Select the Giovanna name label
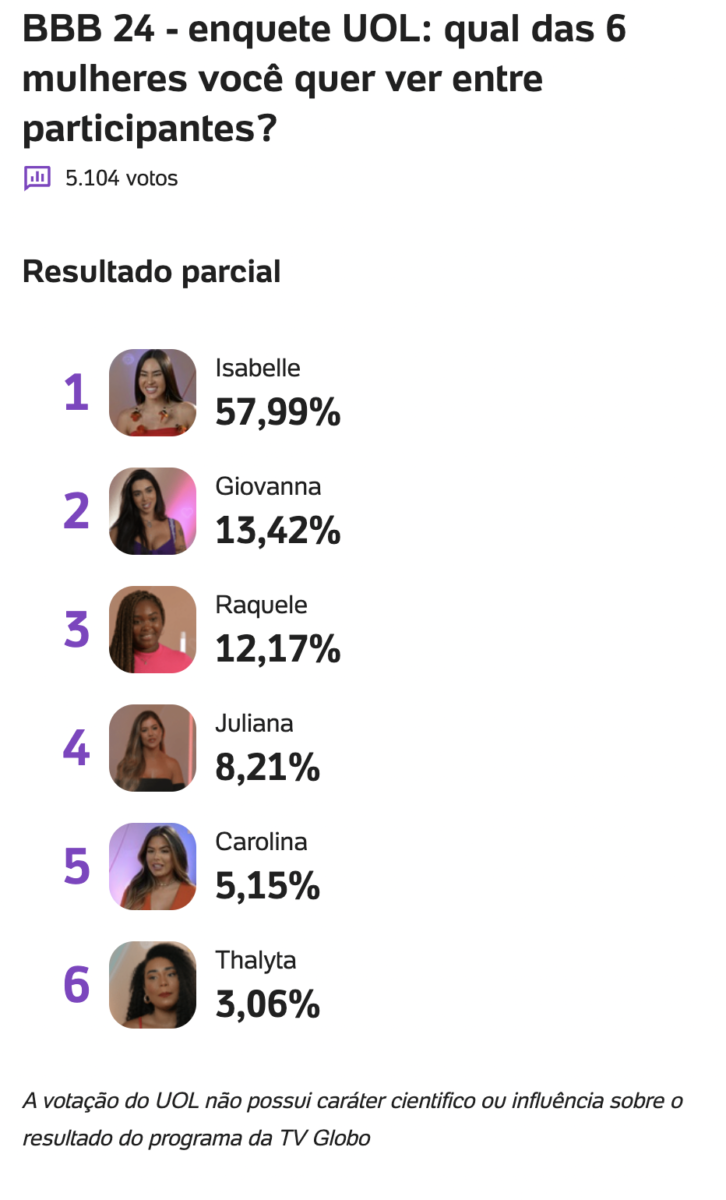The height and width of the screenshot is (1200, 726). 268,487
